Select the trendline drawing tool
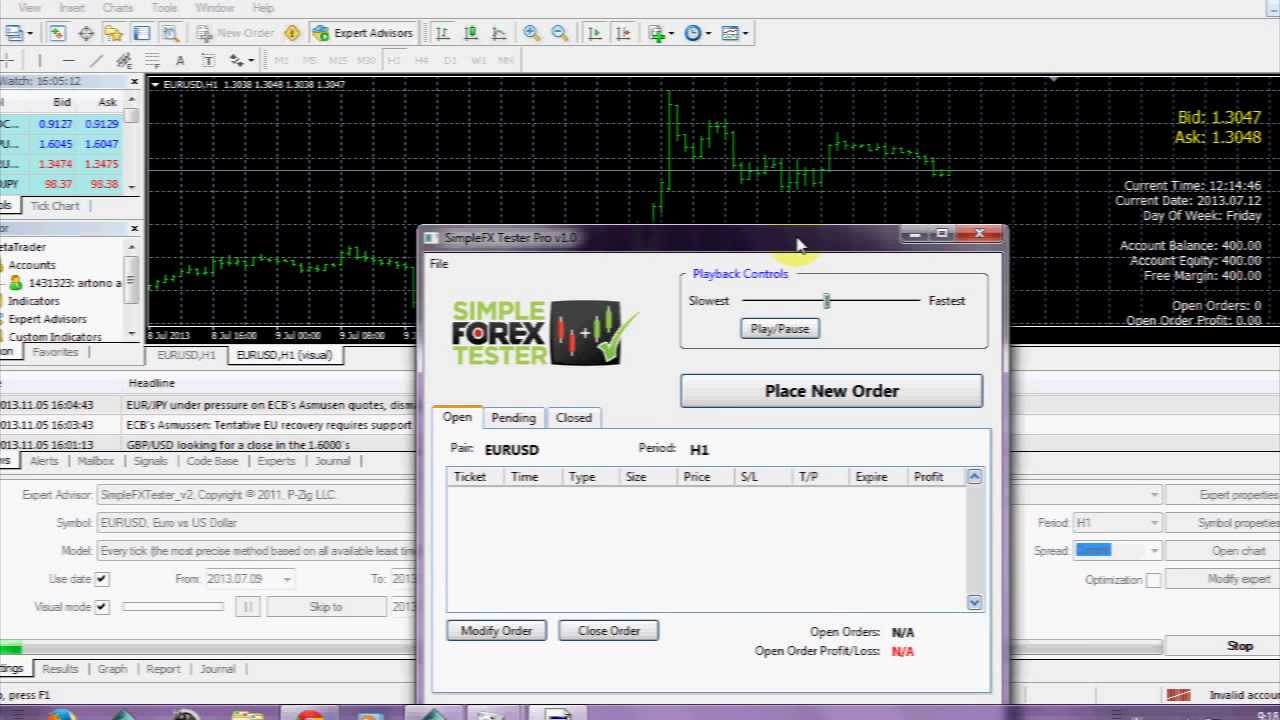 tap(95, 60)
